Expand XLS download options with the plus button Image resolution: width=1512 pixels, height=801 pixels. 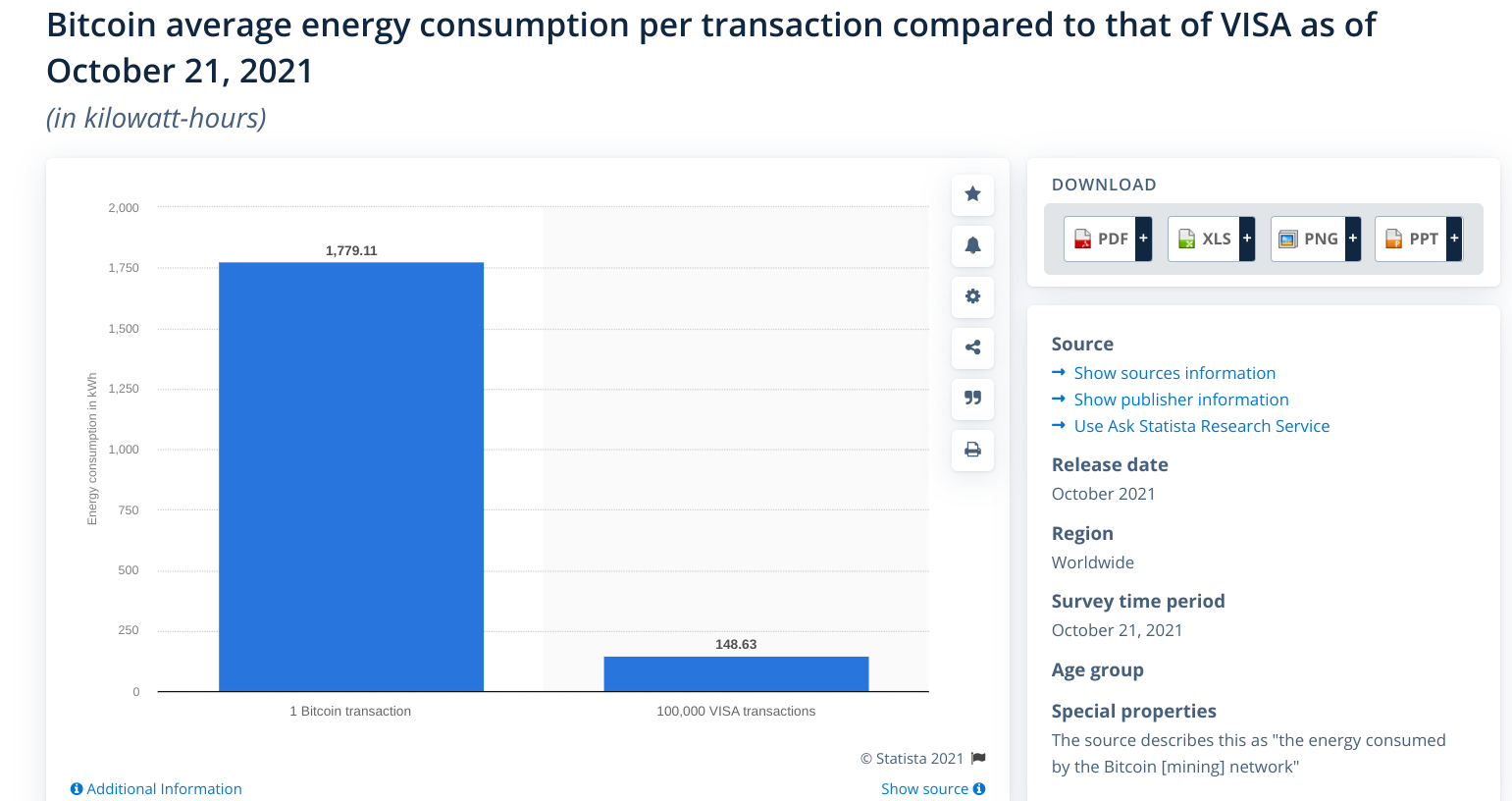pyautogui.click(x=1246, y=238)
